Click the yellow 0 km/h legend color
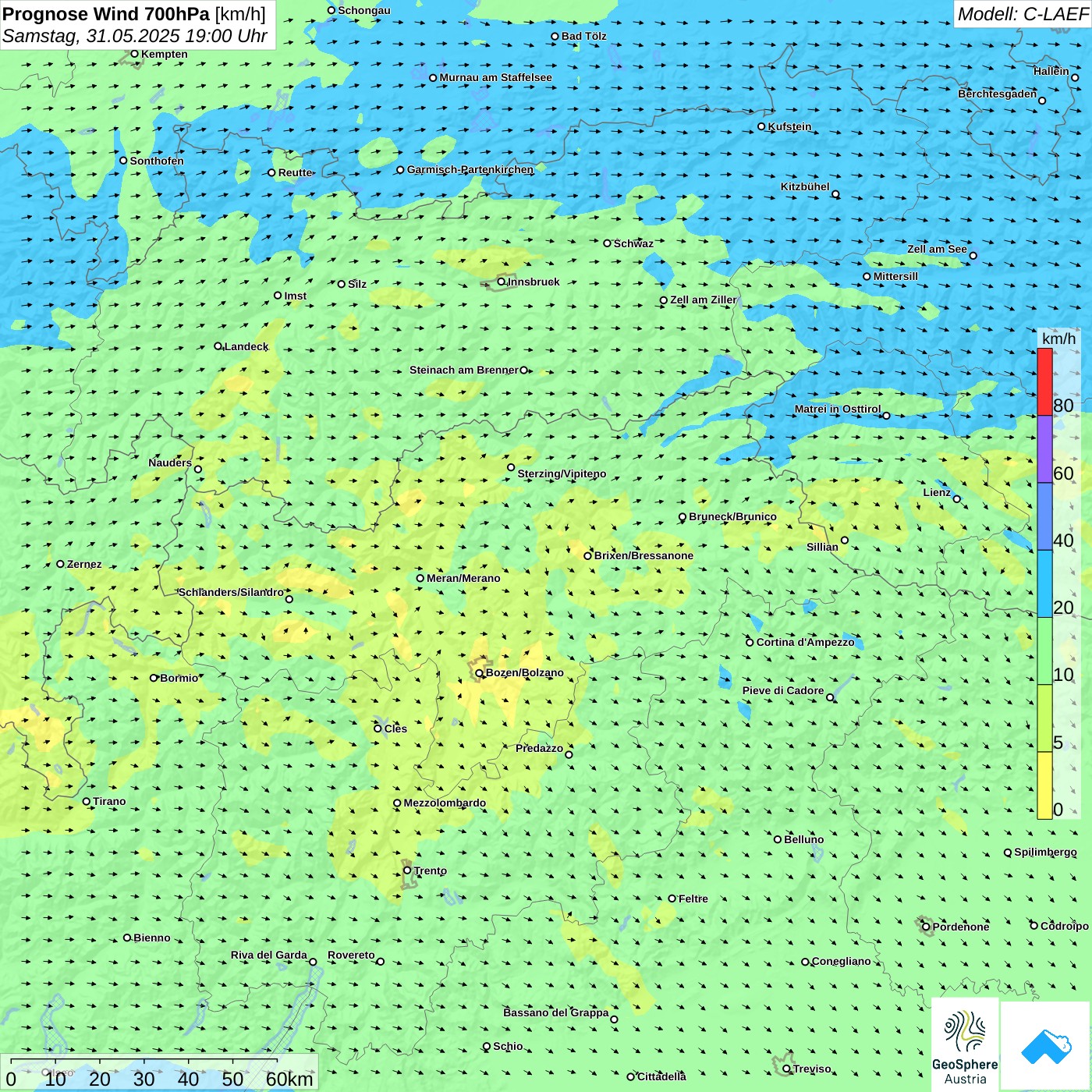 pos(1044,785)
